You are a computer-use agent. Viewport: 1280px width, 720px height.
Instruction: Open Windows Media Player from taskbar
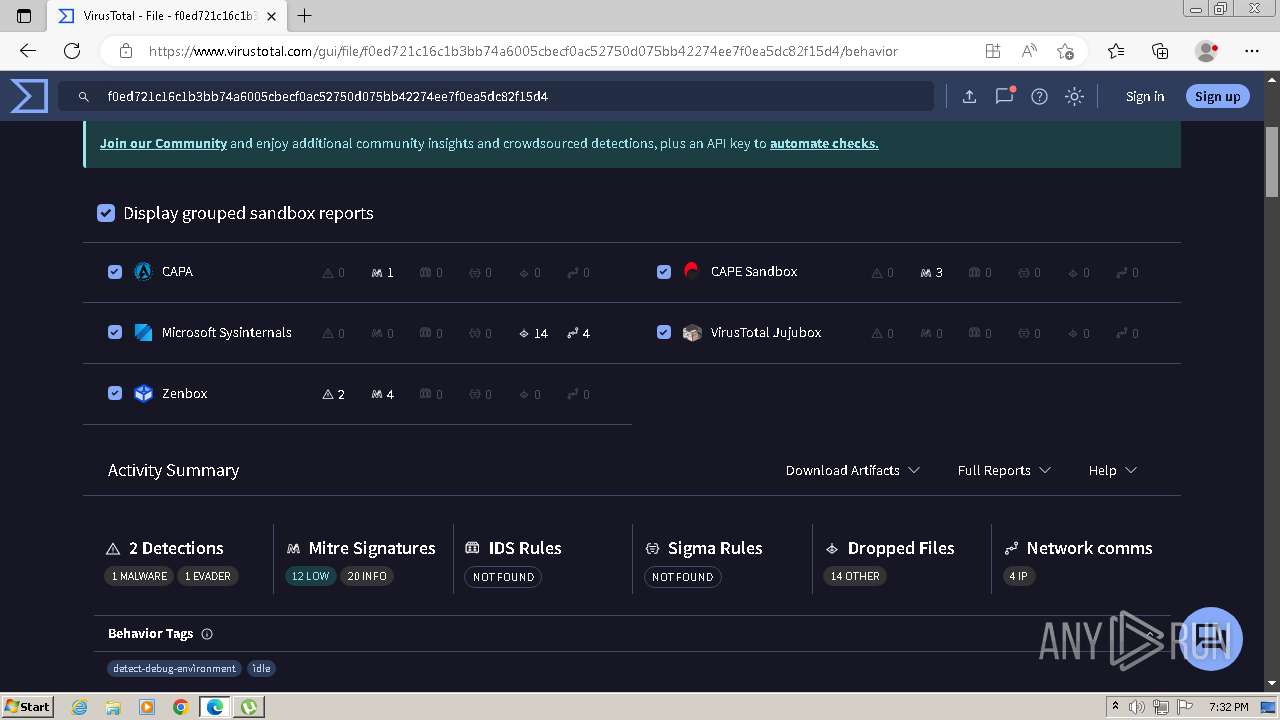point(147,707)
